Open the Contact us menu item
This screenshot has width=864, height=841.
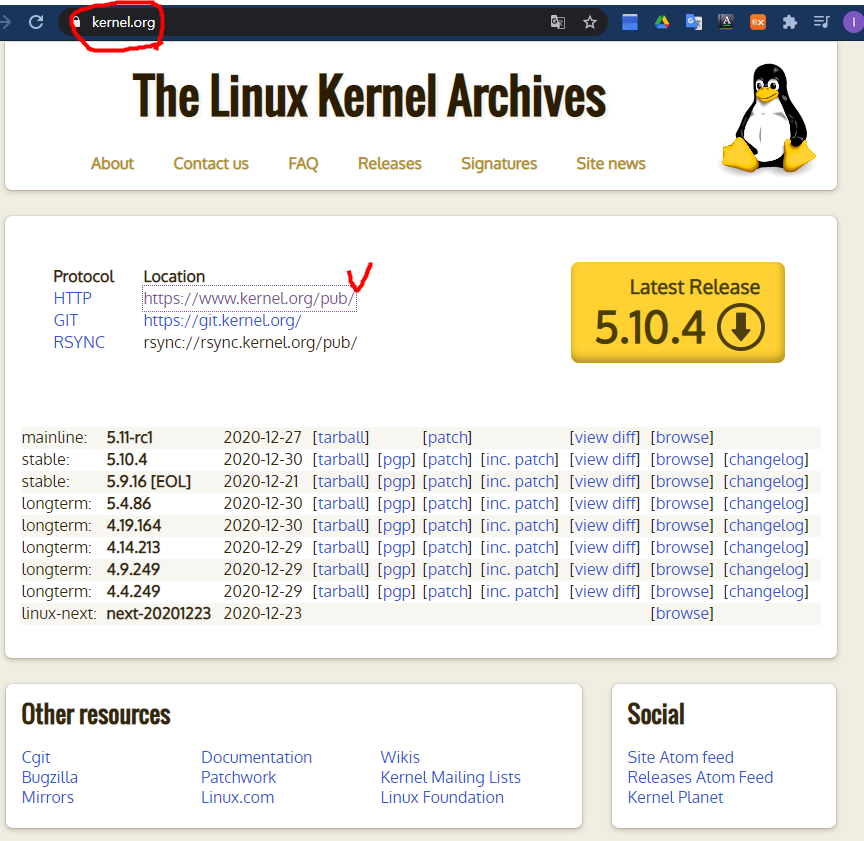pos(211,164)
